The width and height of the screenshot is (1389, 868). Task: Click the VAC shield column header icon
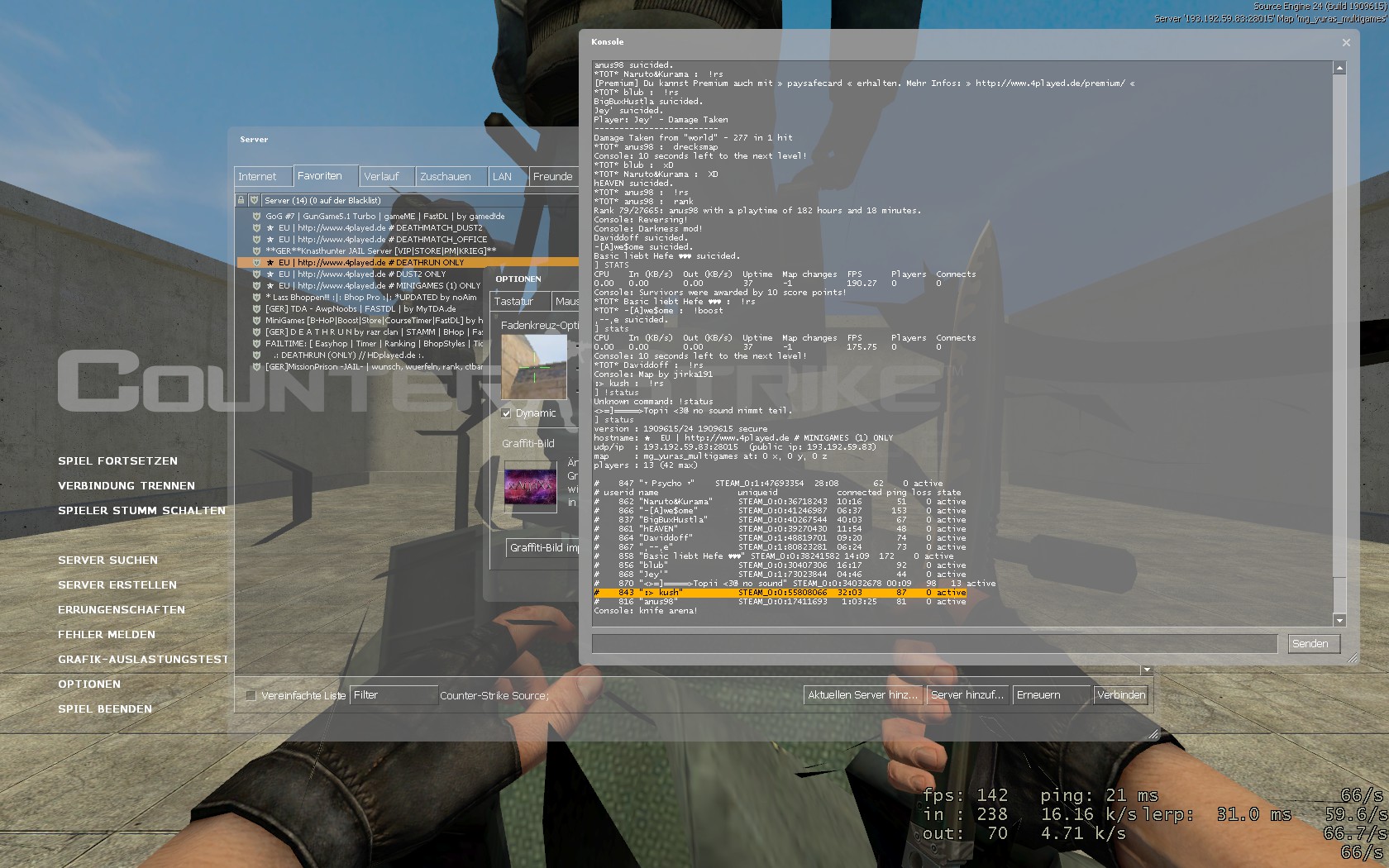tap(254, 200)
